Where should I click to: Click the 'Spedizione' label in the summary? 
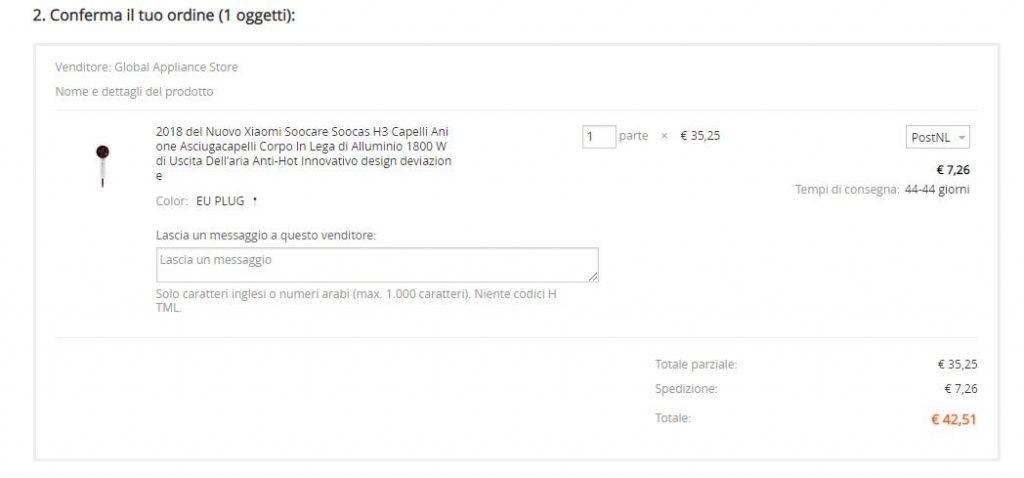tap(686, 389)
